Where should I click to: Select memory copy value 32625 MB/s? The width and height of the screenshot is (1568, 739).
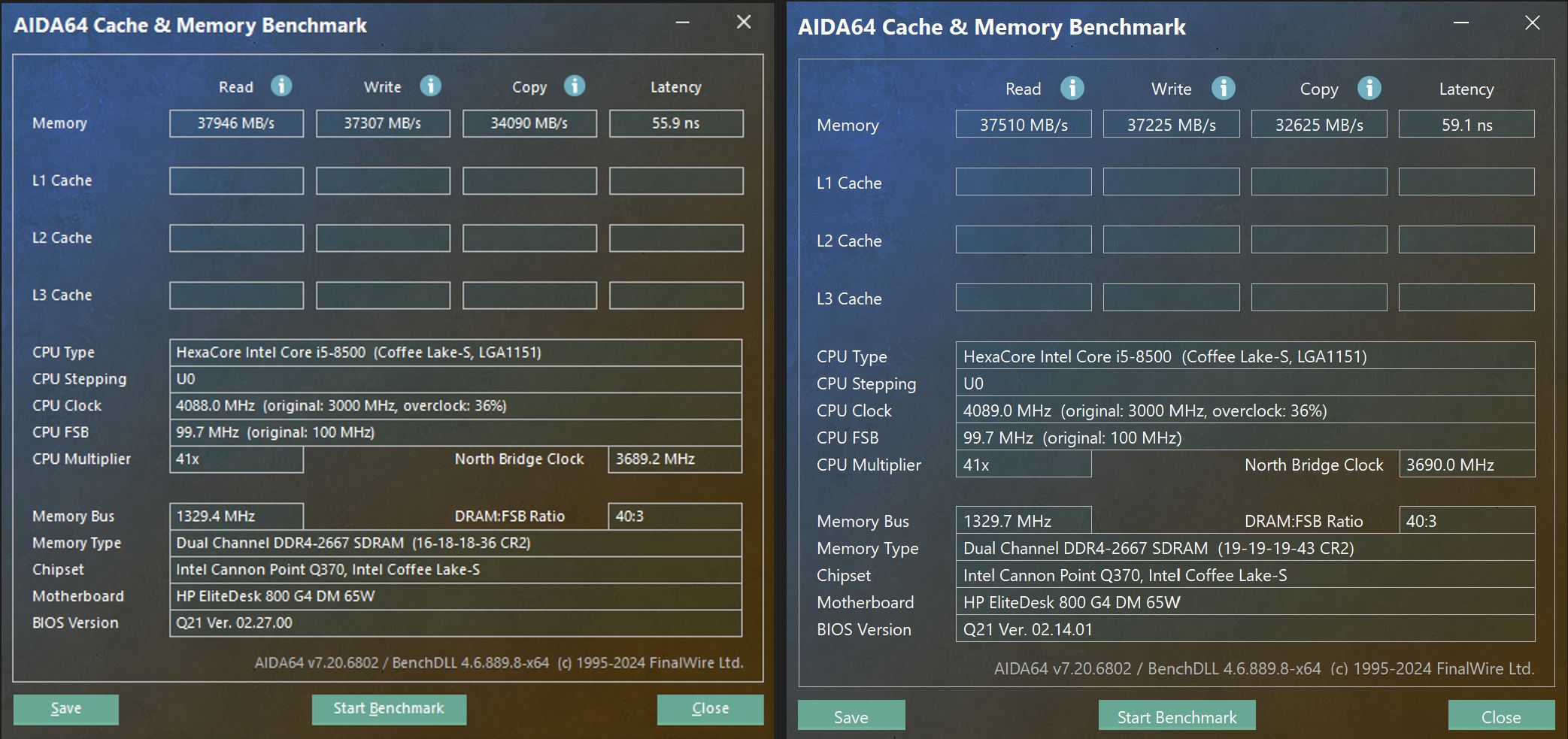click(1319, 125)
